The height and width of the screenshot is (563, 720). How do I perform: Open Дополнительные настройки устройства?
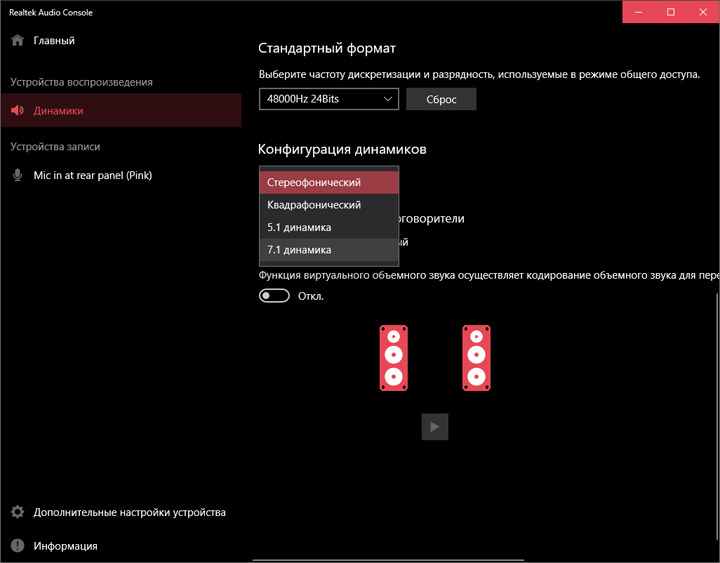[121, 512]
